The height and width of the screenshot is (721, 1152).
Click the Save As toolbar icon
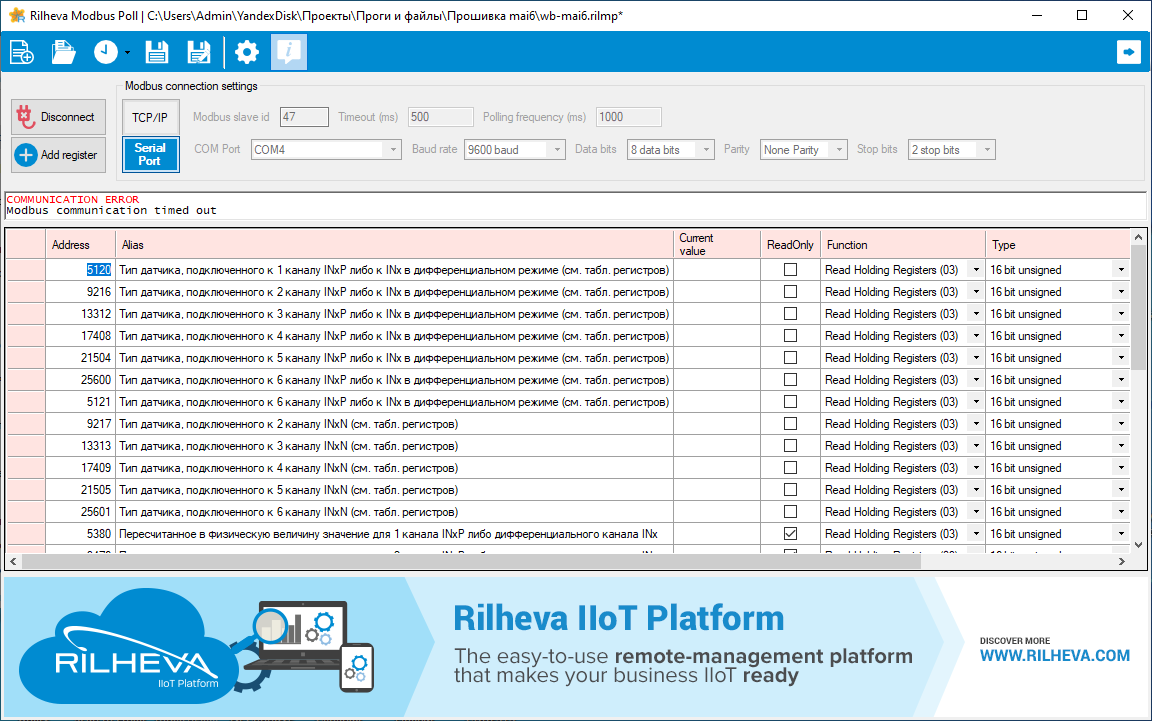[199, 52]
